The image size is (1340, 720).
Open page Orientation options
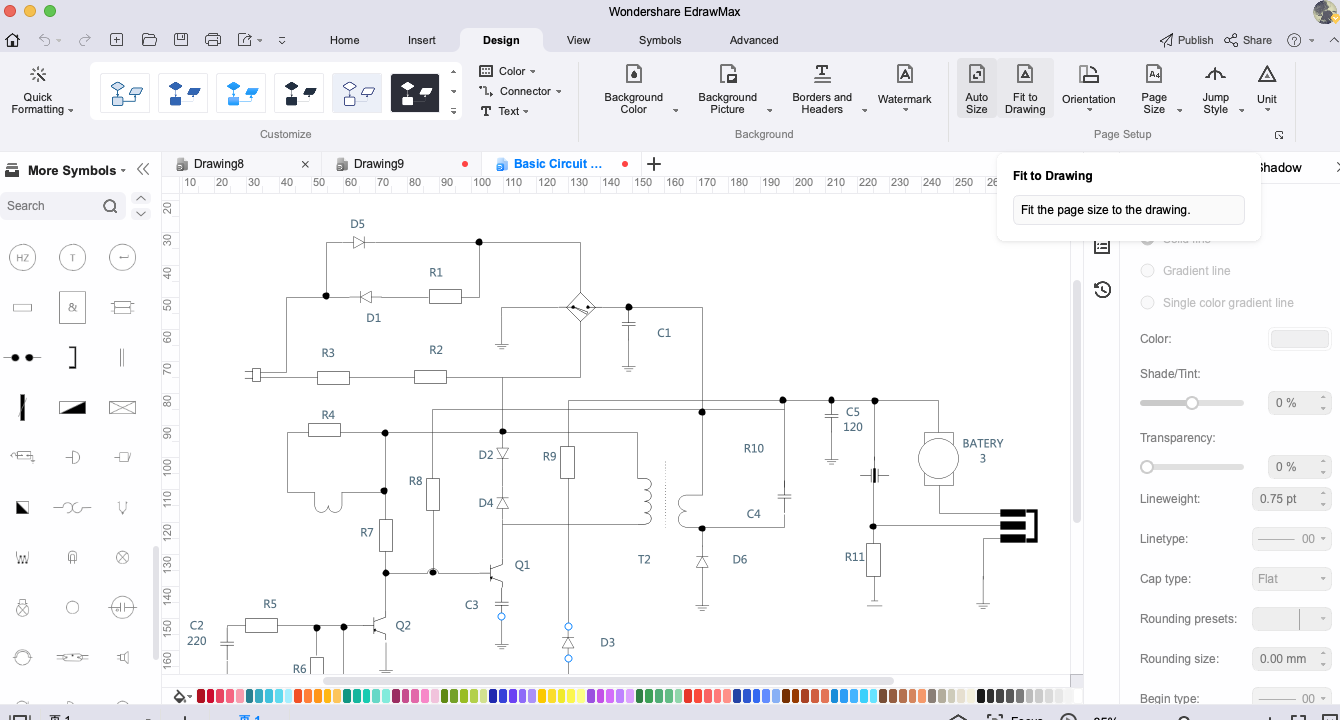[x=1089, y=86]
